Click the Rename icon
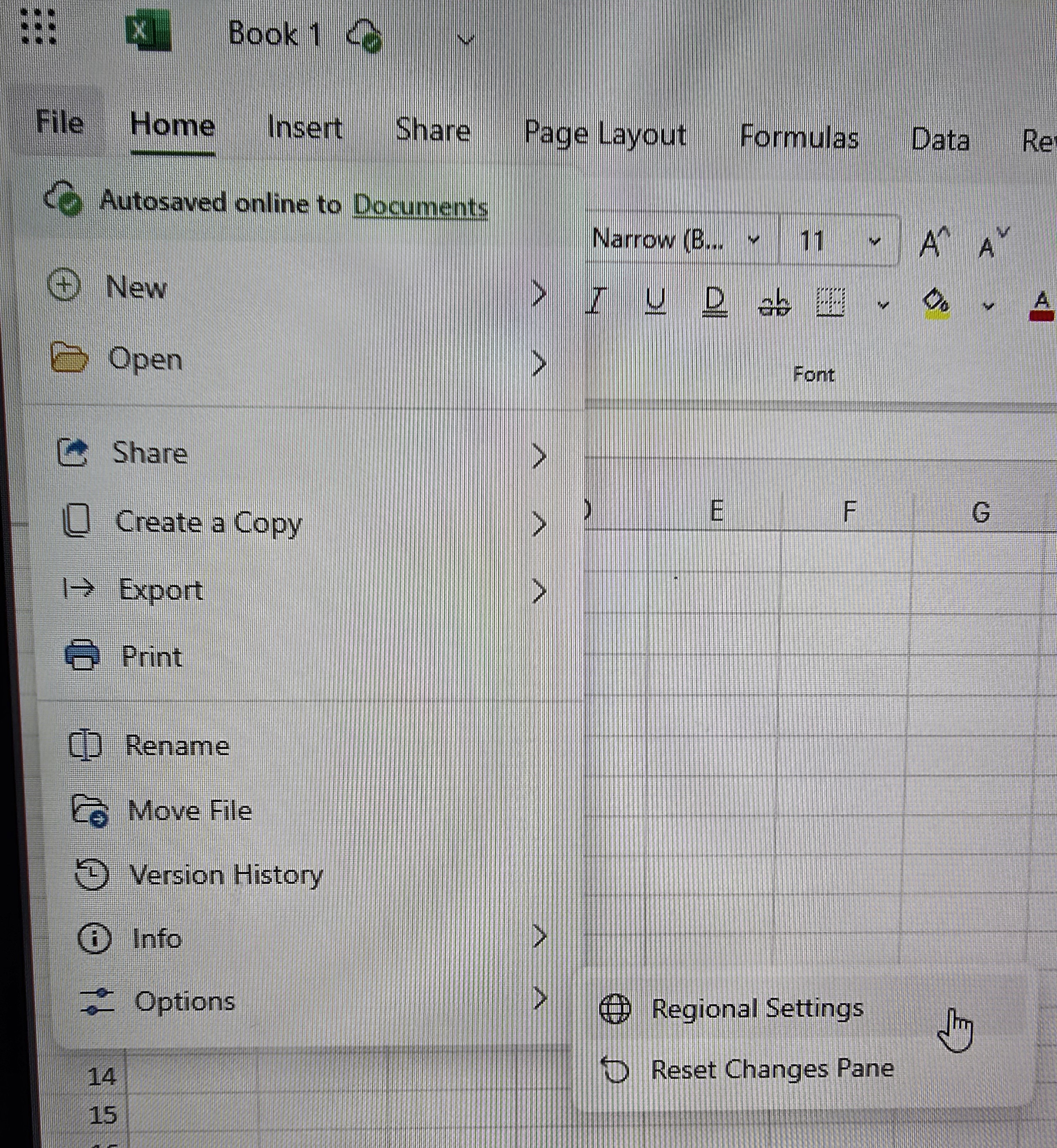 (85, 745)
